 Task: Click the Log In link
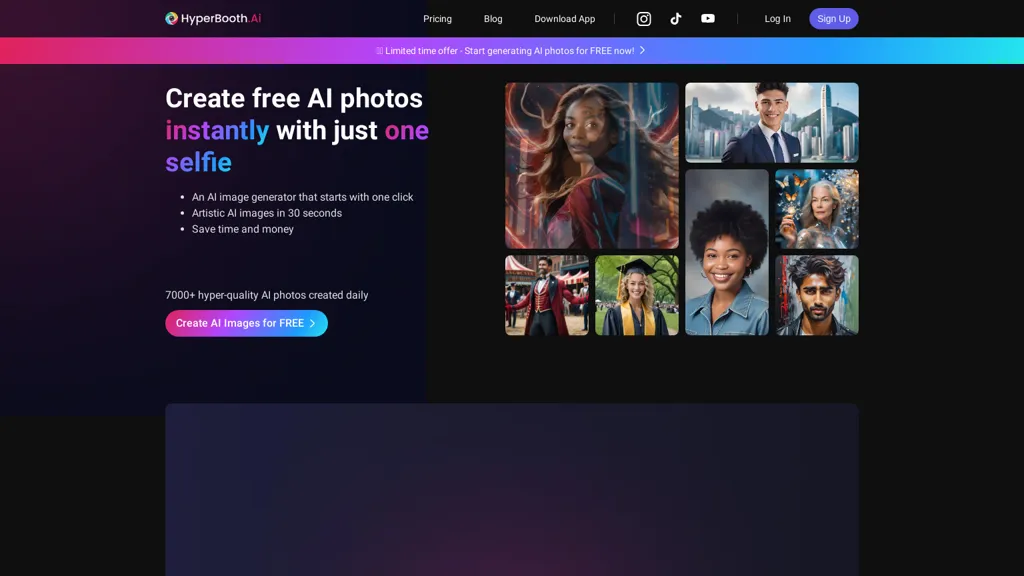[x=777, y=19]
